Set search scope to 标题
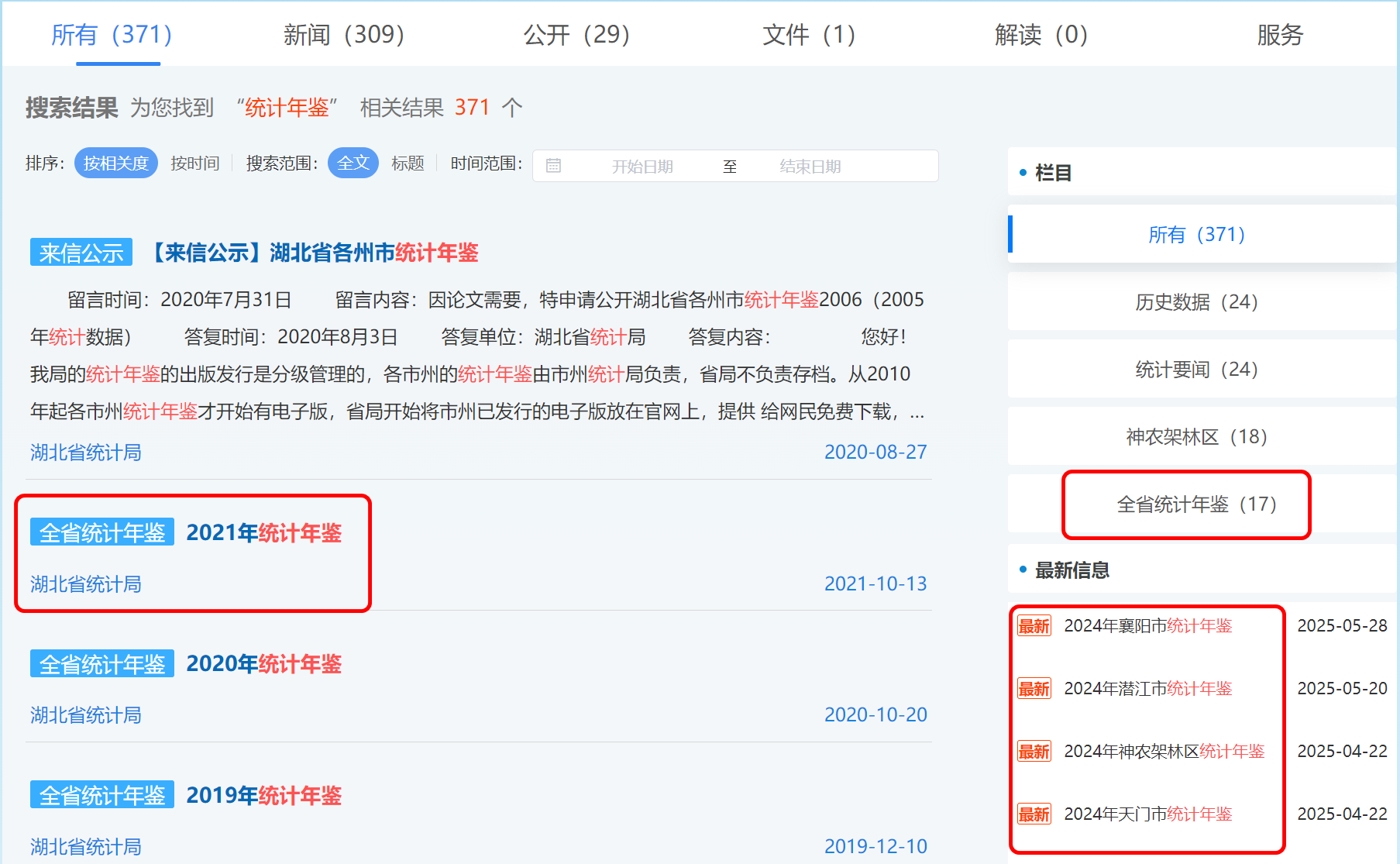The width and height of the screenshot is (1400, 864). pos(408,164)
